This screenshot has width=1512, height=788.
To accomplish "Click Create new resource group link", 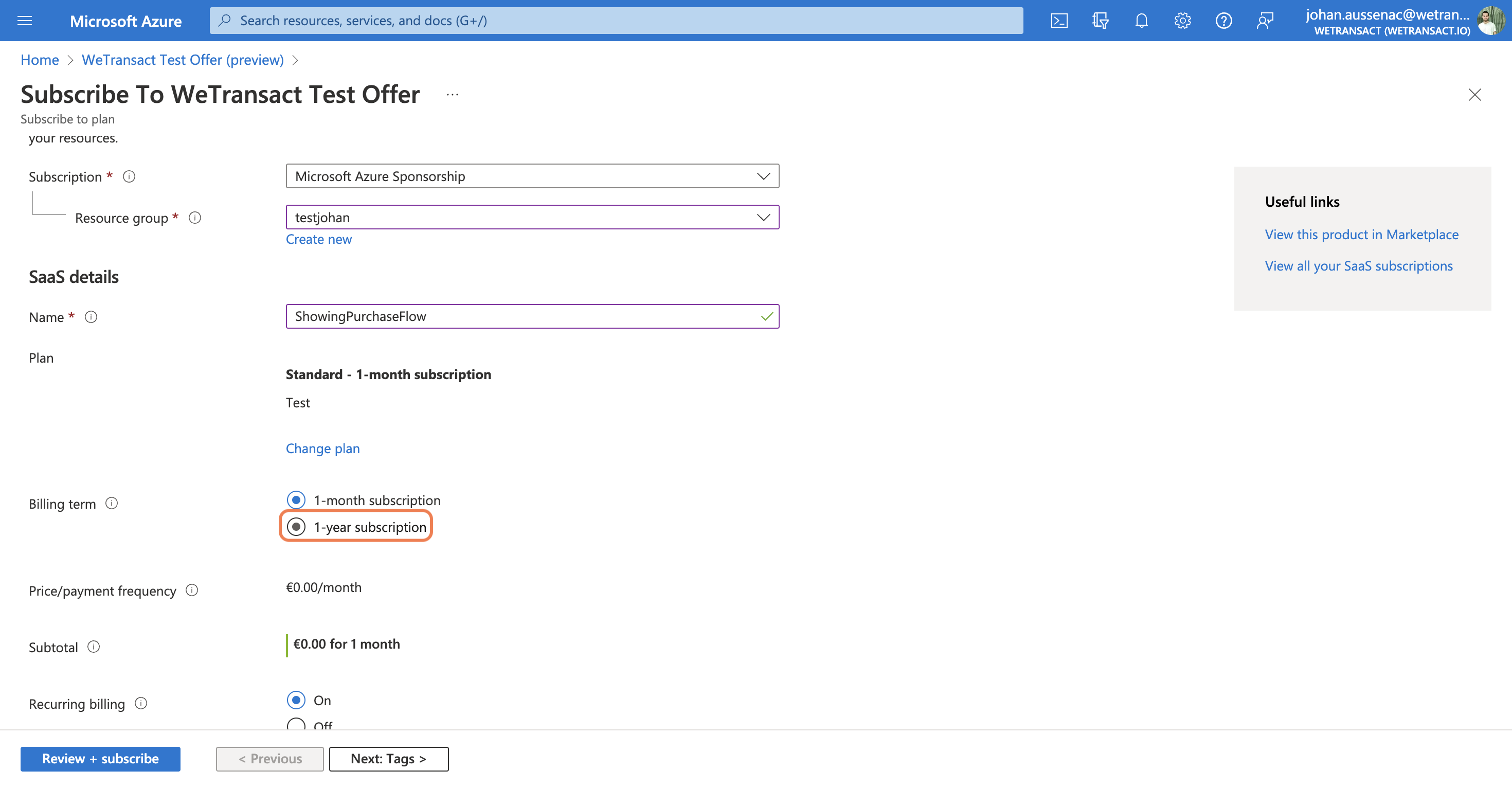I will [319, 239].
